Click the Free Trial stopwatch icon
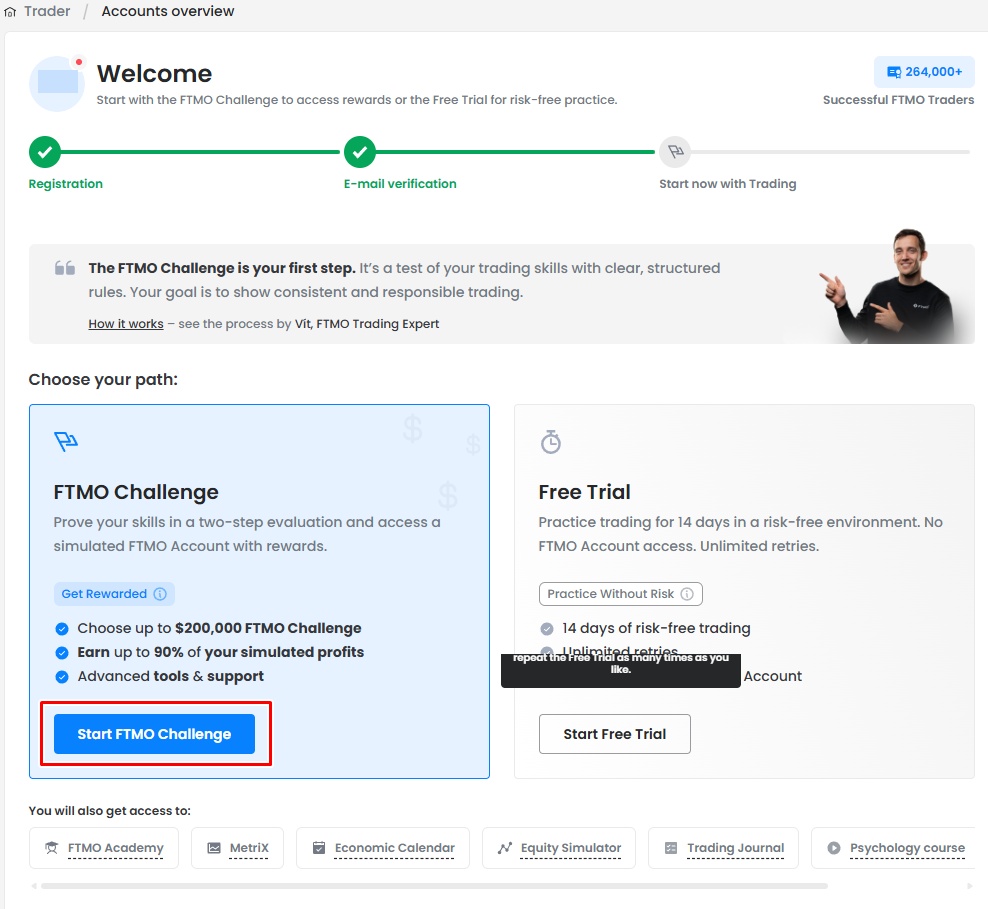This screenshot has width=988, height=909. 551,441
